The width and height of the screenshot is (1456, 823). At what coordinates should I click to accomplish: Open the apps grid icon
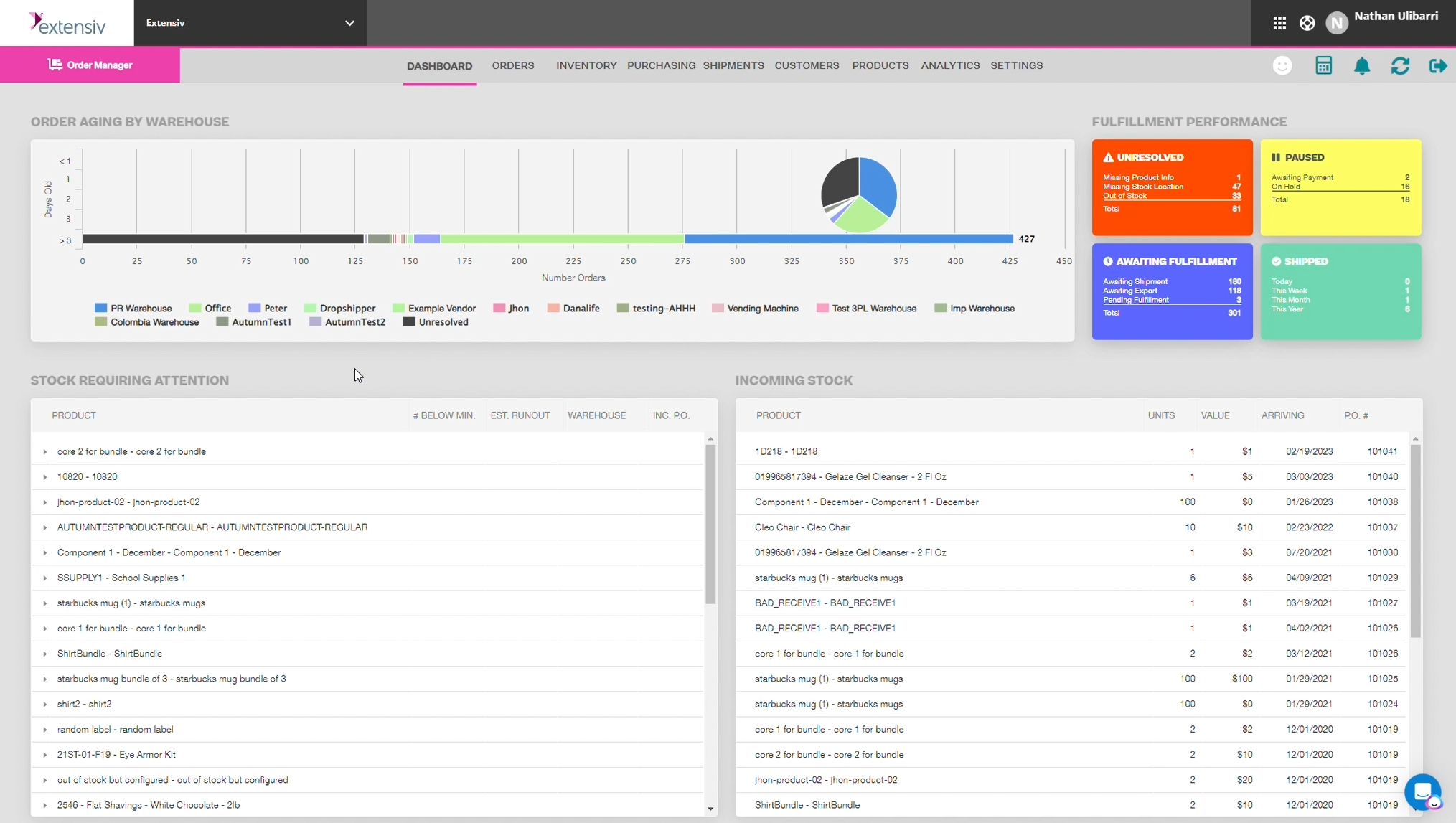tap(1279, 22)
